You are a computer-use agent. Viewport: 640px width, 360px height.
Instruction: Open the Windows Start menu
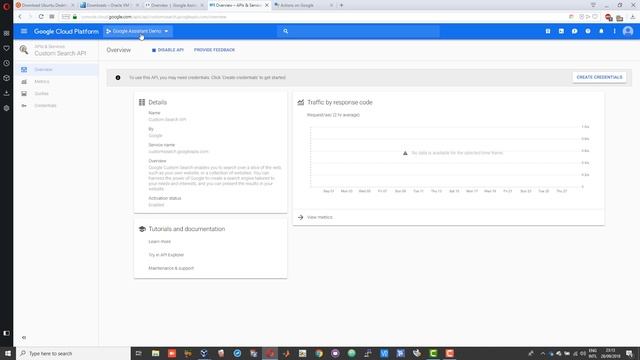8,353
